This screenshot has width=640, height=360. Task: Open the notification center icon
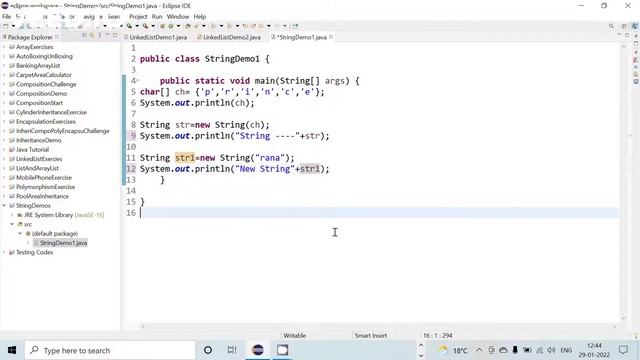[x=623, y=350]
